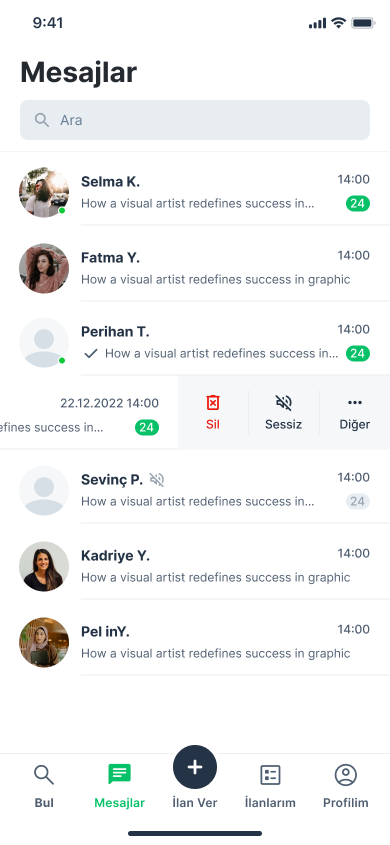Screen dimensions: 390x845
Task: Focus the Ara search input field
Action: click(x=195, y=120)
